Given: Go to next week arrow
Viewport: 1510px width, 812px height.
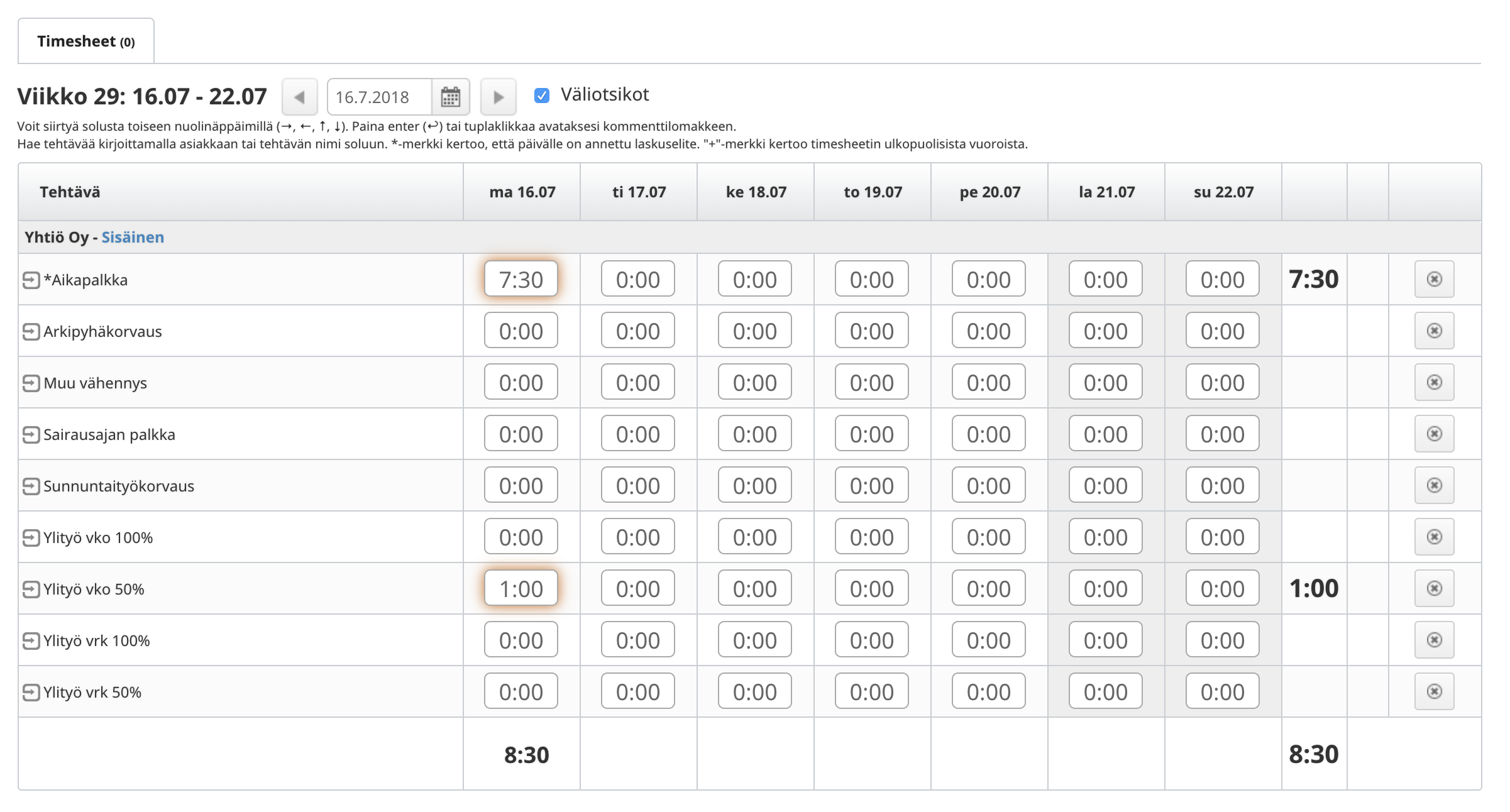Looking at the screenshot, I should [498, 97].
